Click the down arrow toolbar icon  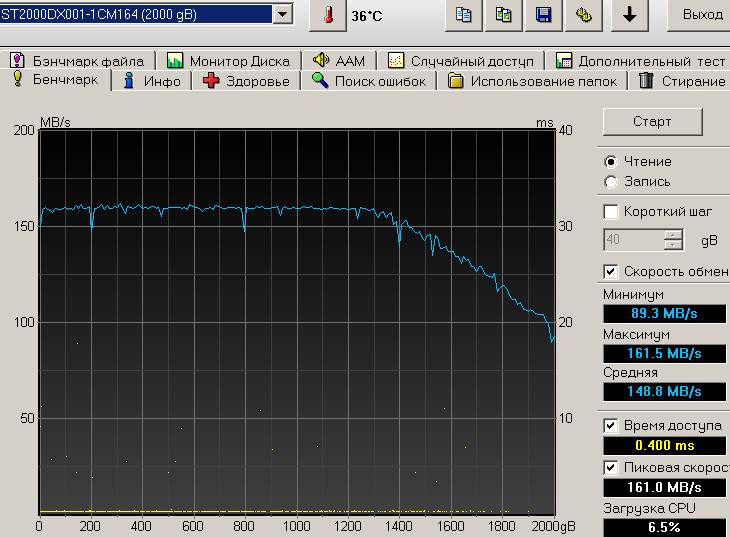[629, 15]
